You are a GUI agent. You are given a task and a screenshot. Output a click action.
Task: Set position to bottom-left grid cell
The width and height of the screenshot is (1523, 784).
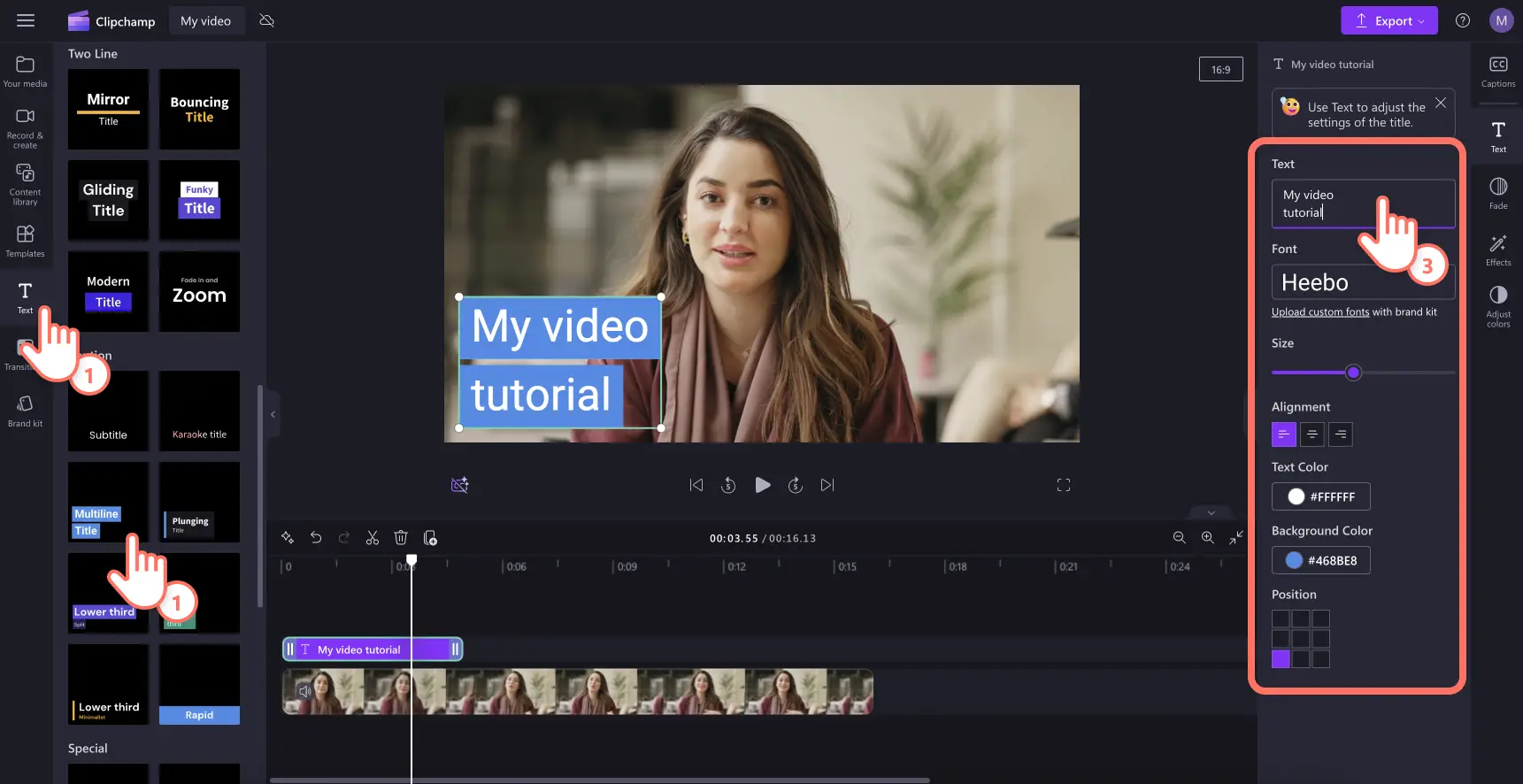(x=1281, y=659)
